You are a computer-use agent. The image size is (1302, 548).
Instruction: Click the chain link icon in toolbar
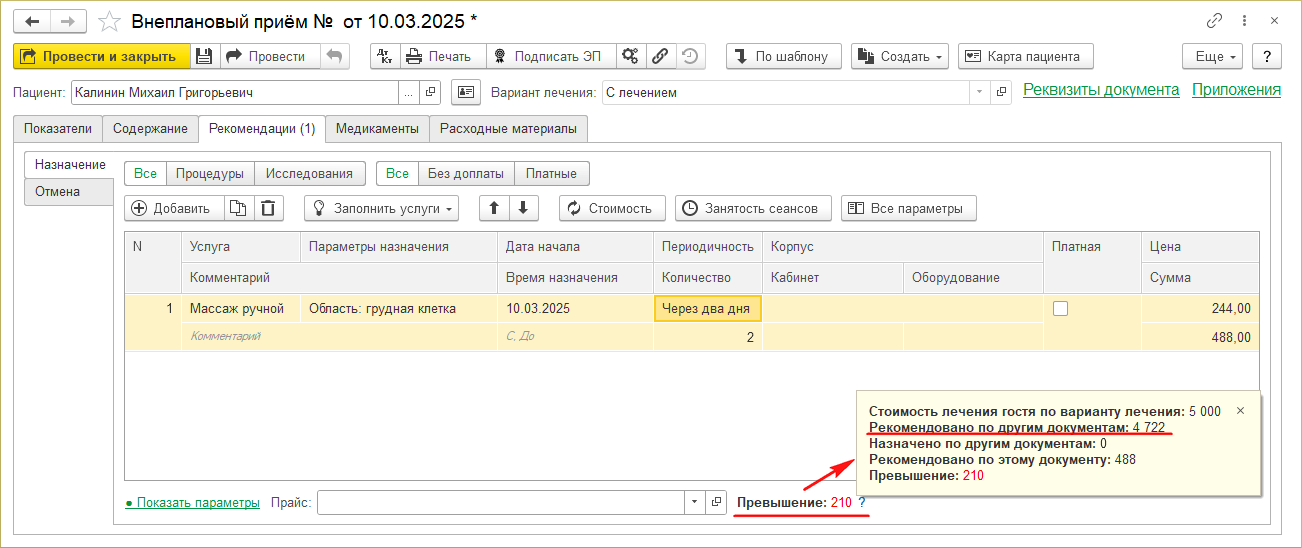click(x=660, y=56)
